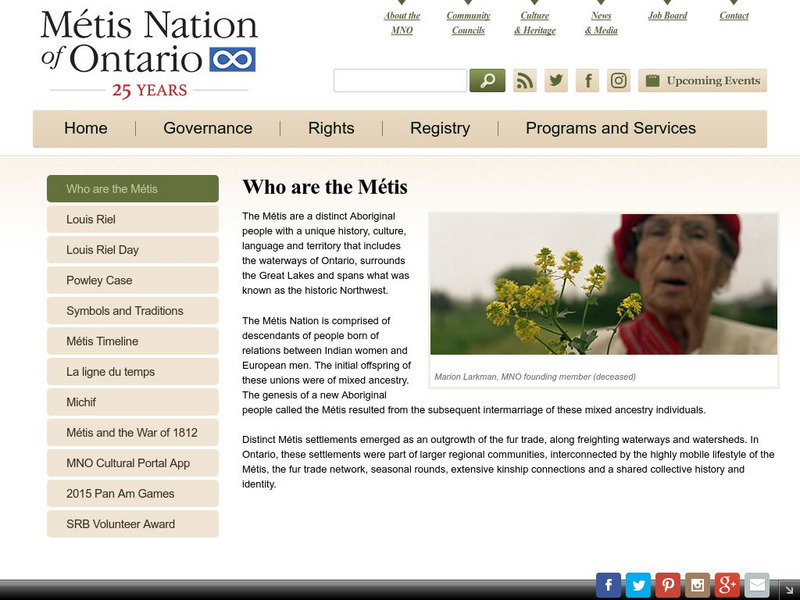Share the page via the Pinterest icon

666,584
